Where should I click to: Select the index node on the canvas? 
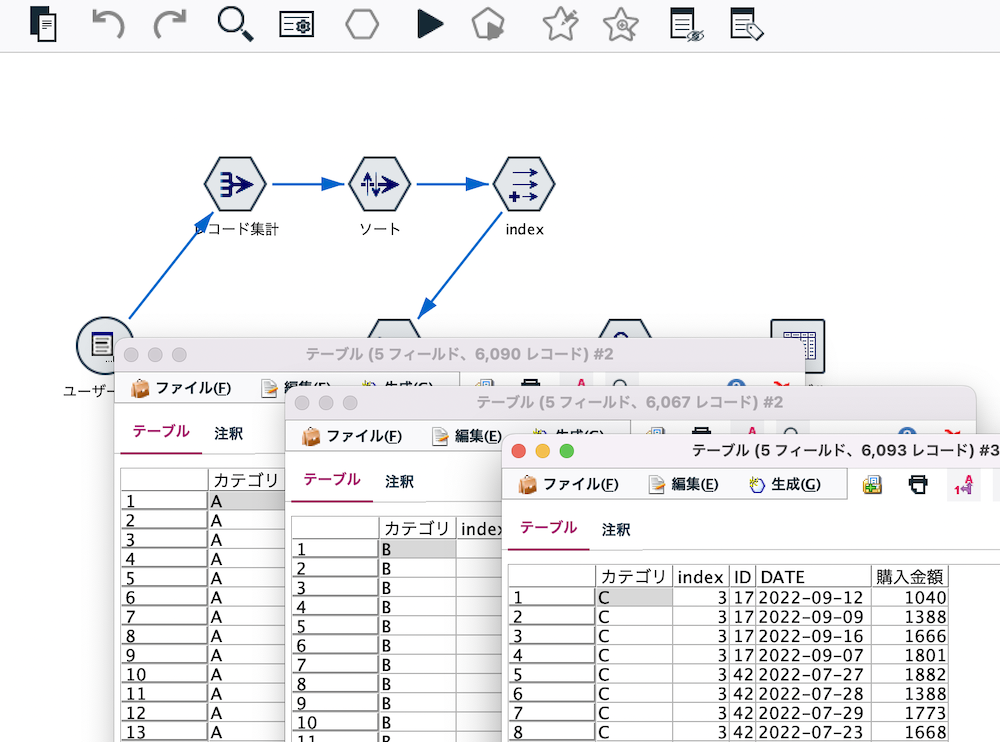[523, 184]
